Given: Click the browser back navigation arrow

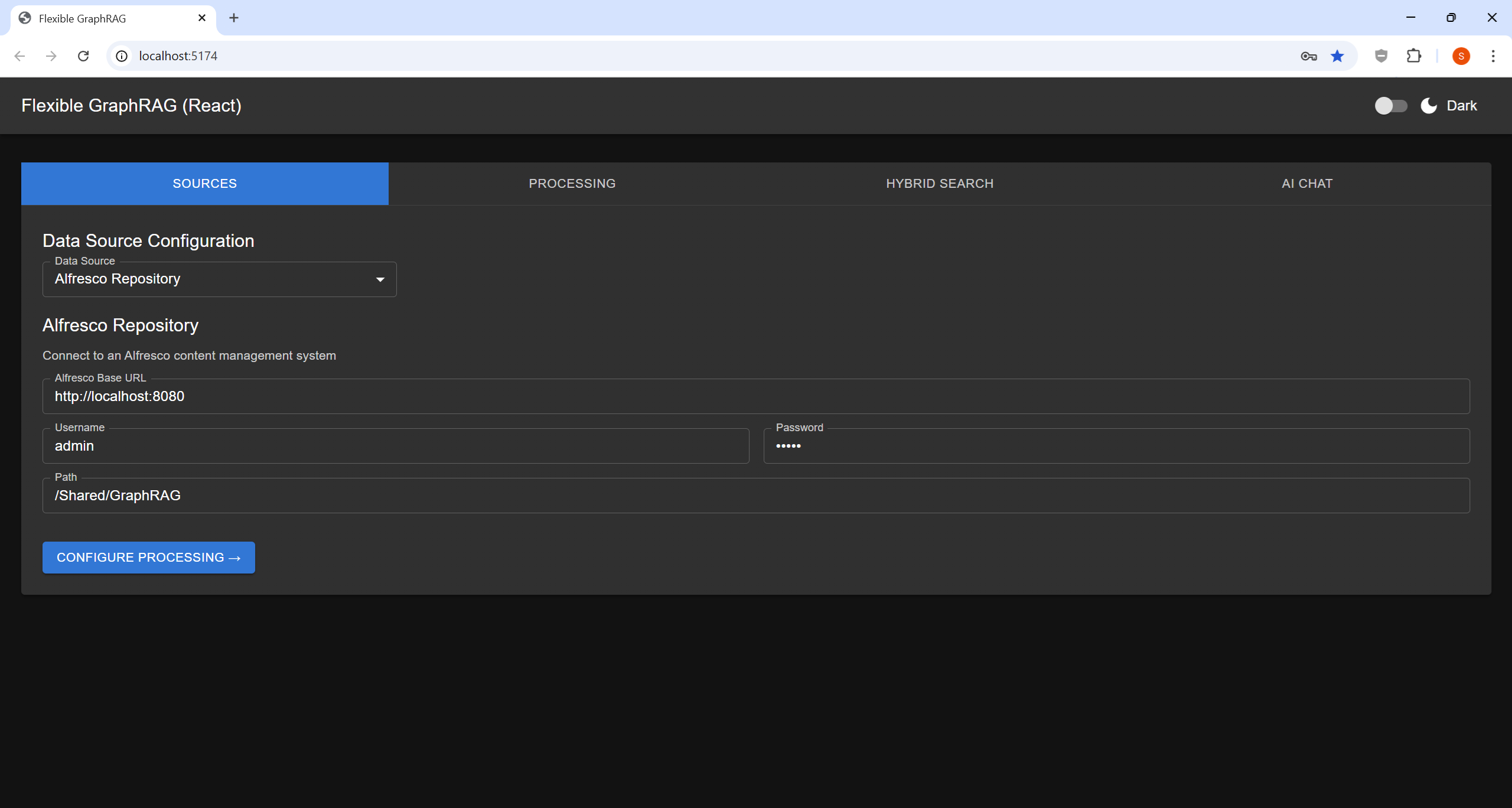Looking at the screenshot, I should tap(20, 56).
